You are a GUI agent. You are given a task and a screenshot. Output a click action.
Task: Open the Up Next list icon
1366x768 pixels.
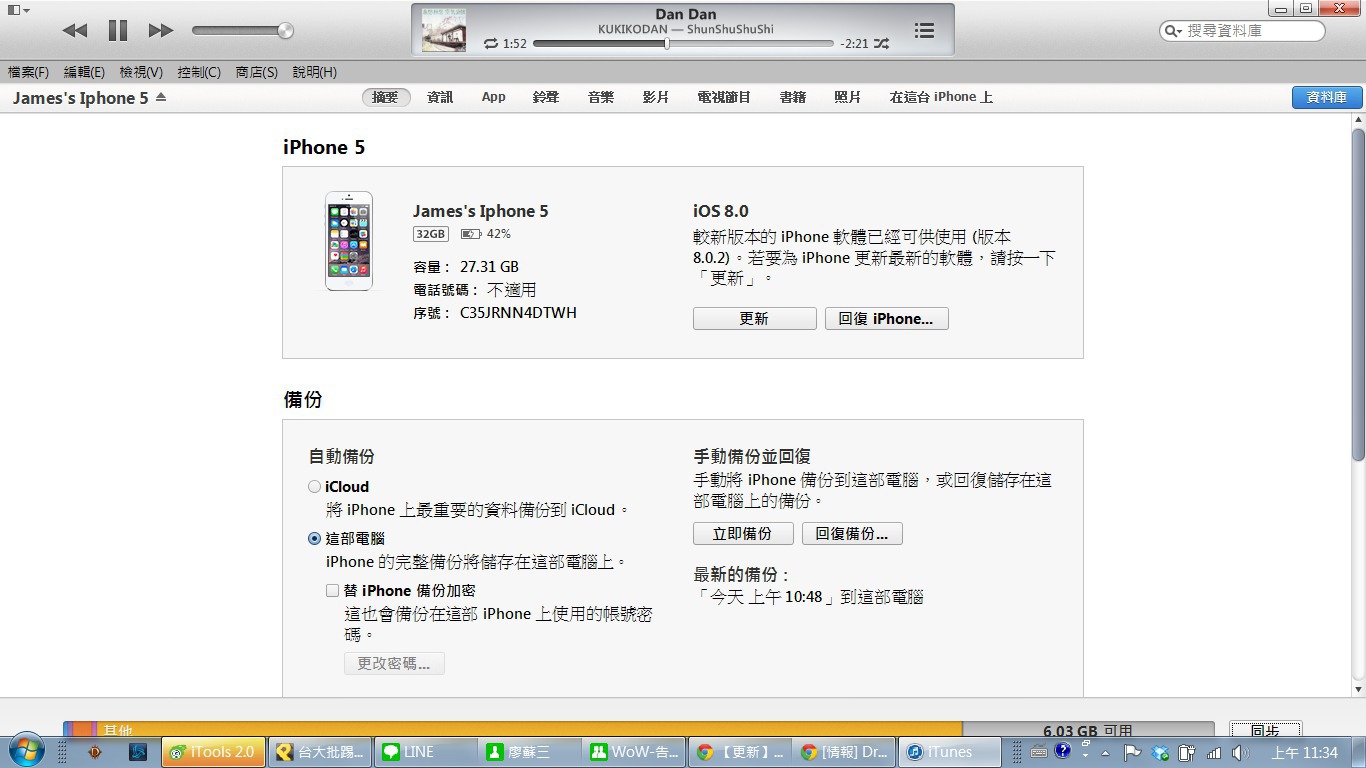924,31
